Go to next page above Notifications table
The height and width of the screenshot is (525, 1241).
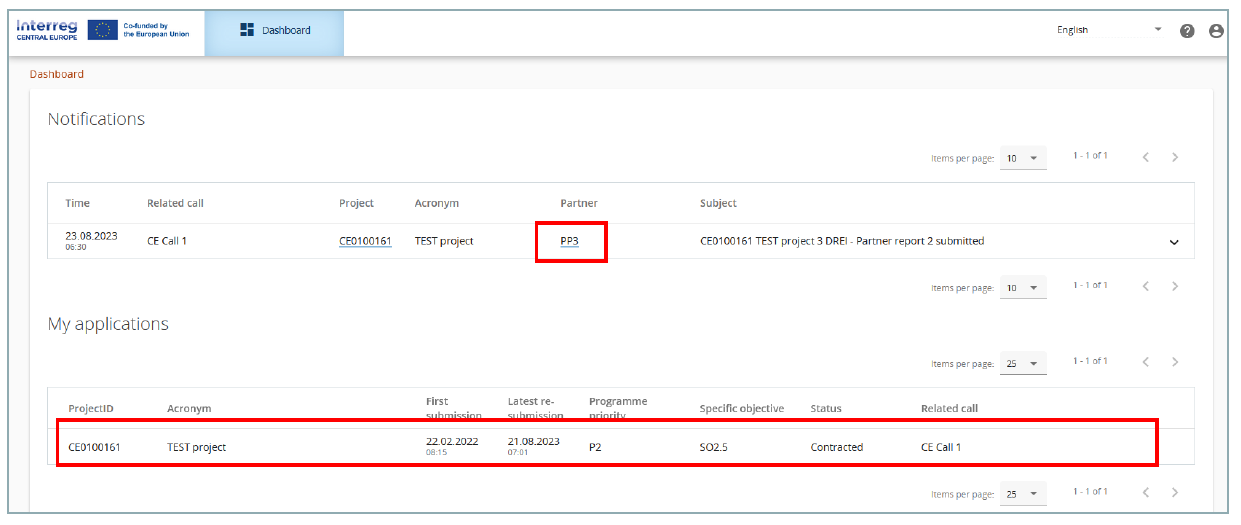(1175, 157)
